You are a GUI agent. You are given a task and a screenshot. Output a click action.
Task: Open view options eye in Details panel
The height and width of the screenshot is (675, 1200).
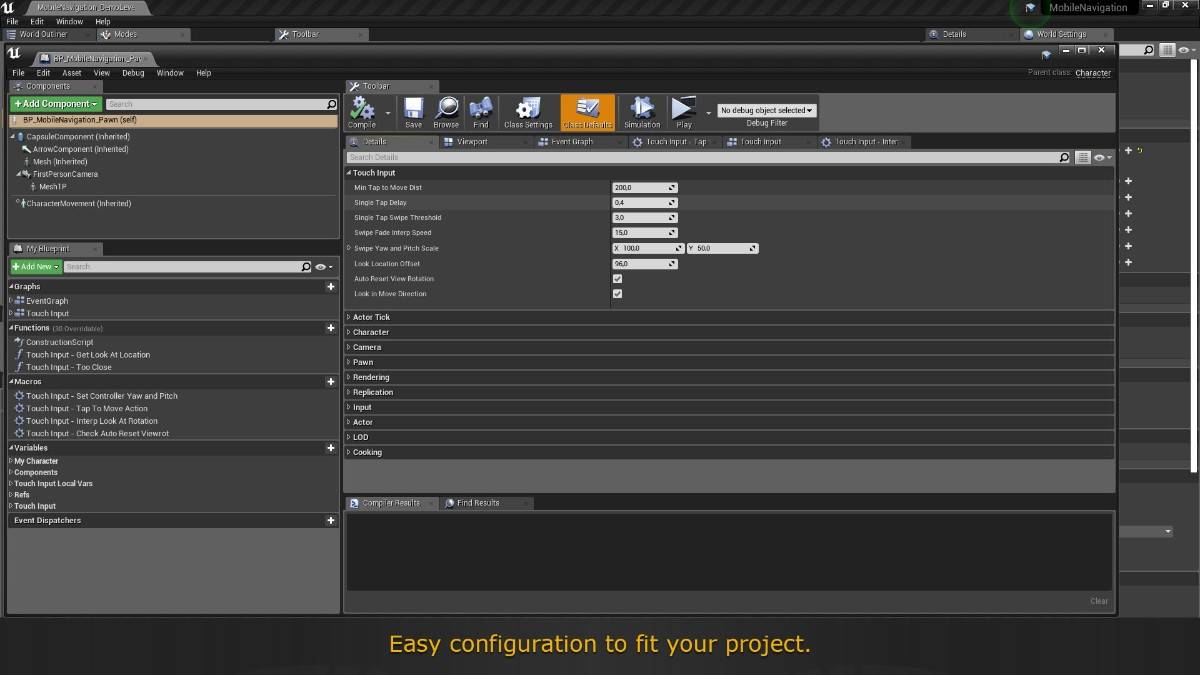click(x=1102, y=158)
